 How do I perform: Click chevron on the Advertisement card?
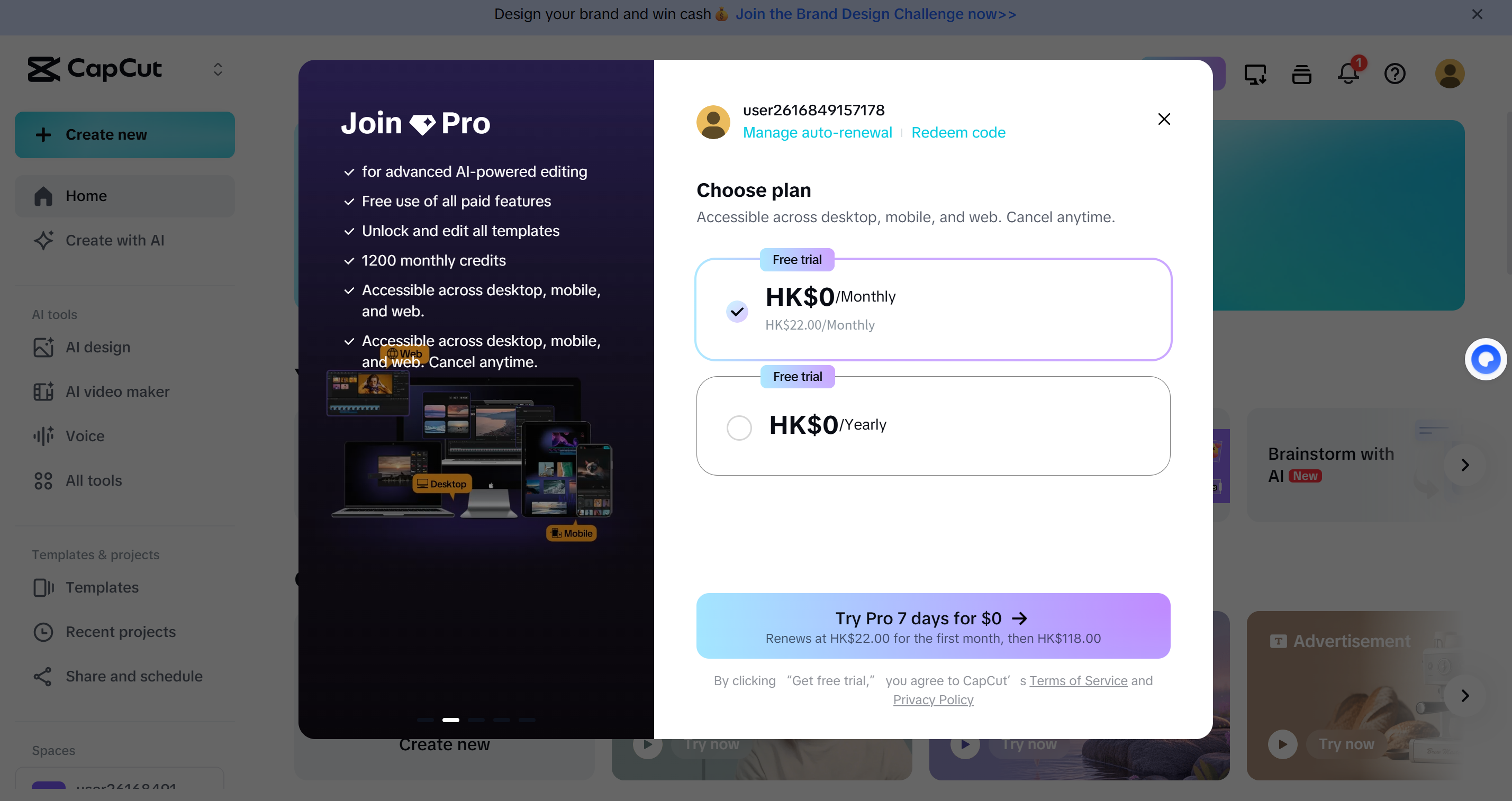click(x=1465, y=695)
